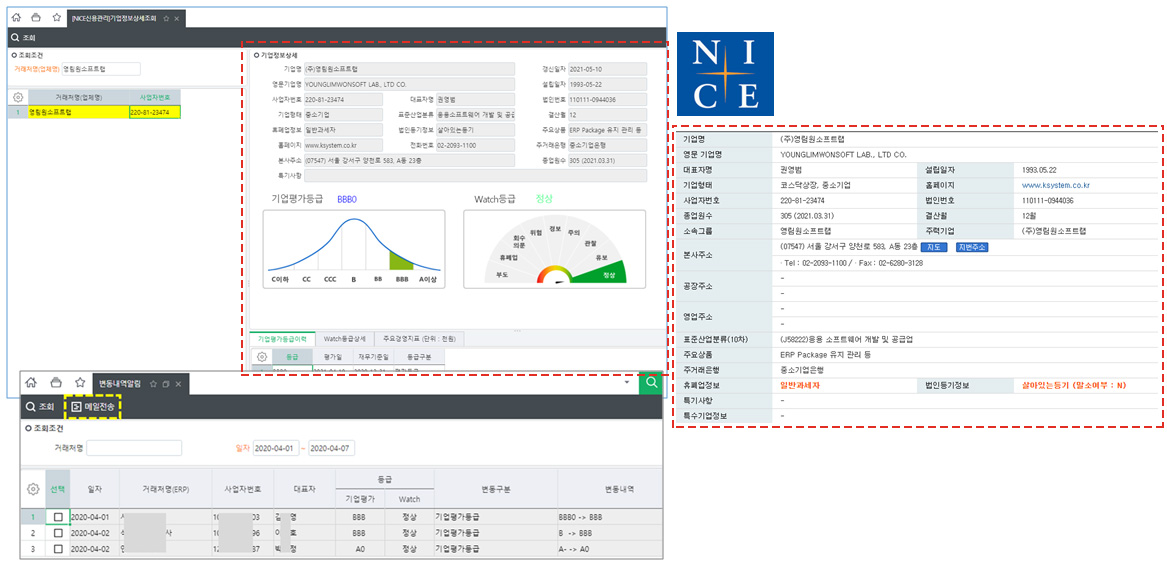Viewport: 1167px width, 568px height.
Task: Run 조회 search in the 기업정보상세조회 window
Action: [23, 37]
